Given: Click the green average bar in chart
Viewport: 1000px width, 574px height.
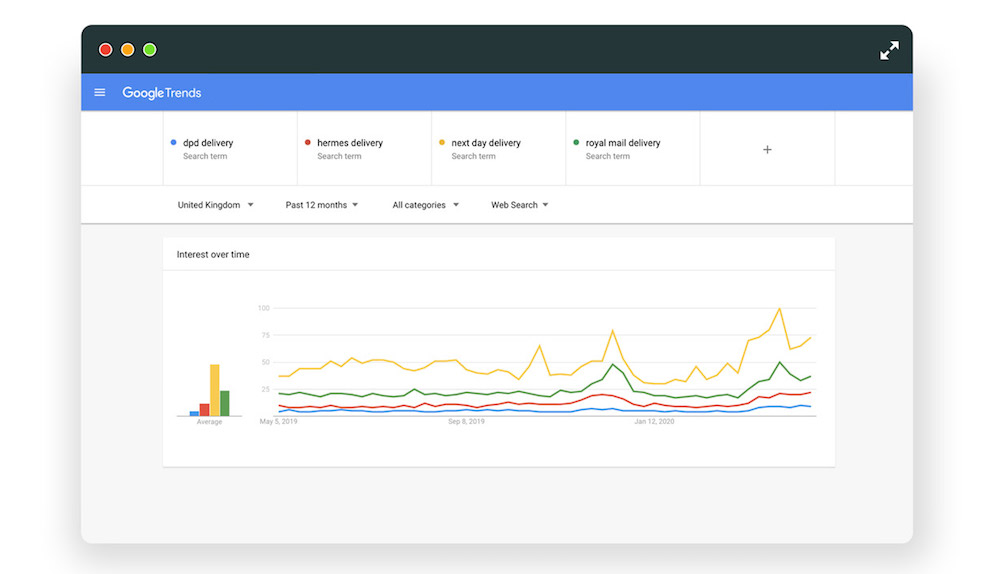Looking at the screenshot, I should tap(224, 403).
